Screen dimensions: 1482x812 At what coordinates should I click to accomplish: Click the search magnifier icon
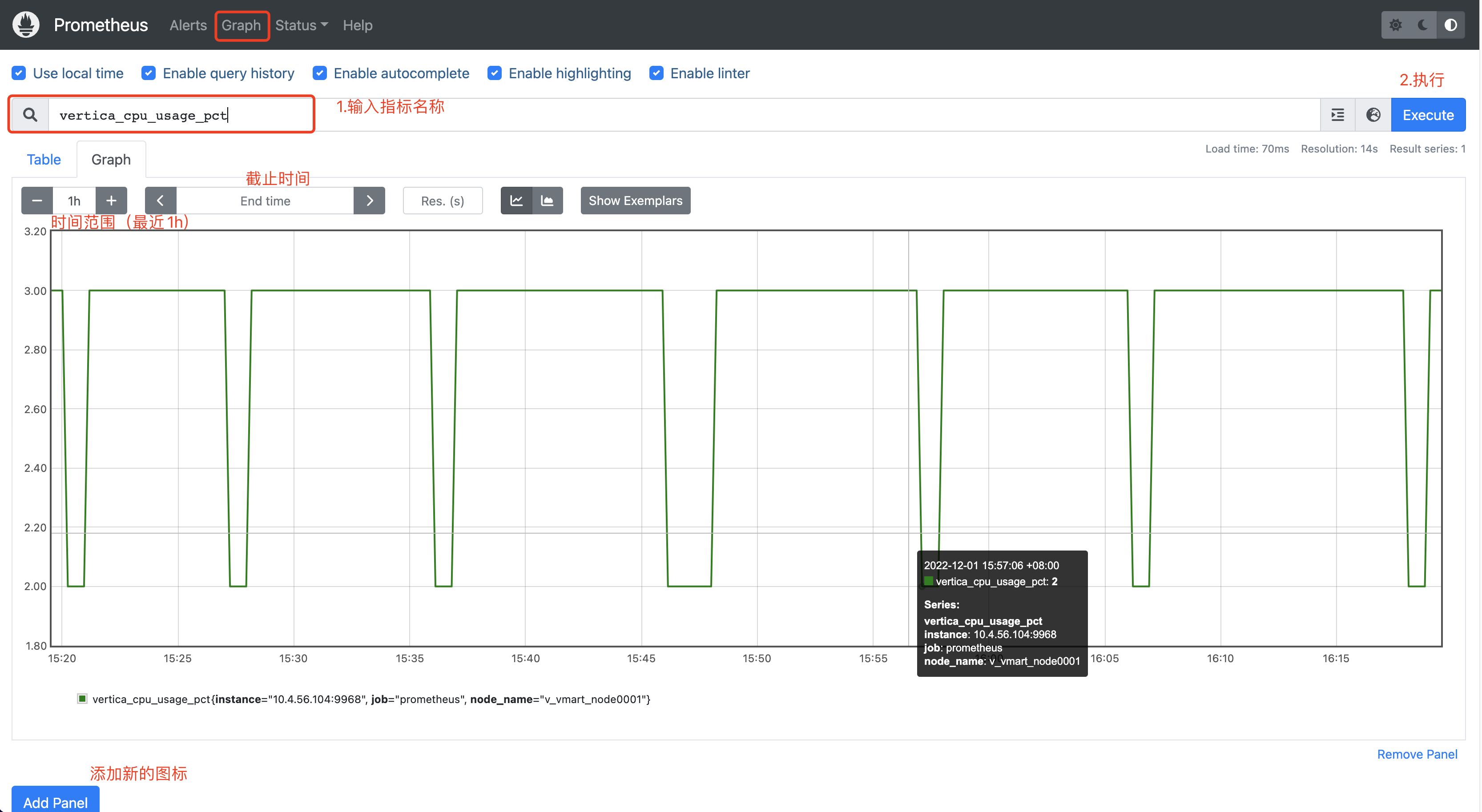pyautogui.click(x=30, y=115)
